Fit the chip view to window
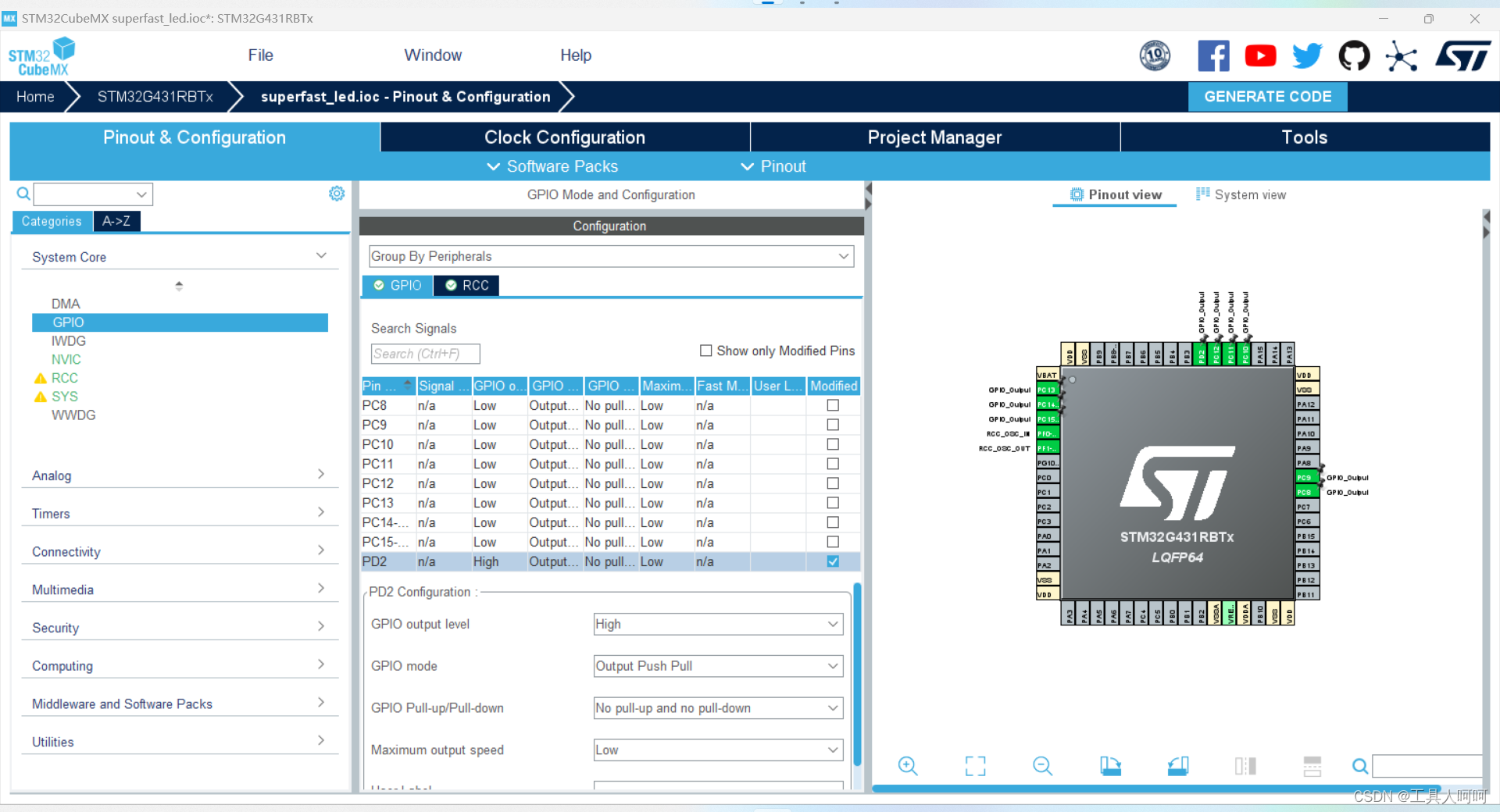The image size is (1500, 812). [975, 766]
